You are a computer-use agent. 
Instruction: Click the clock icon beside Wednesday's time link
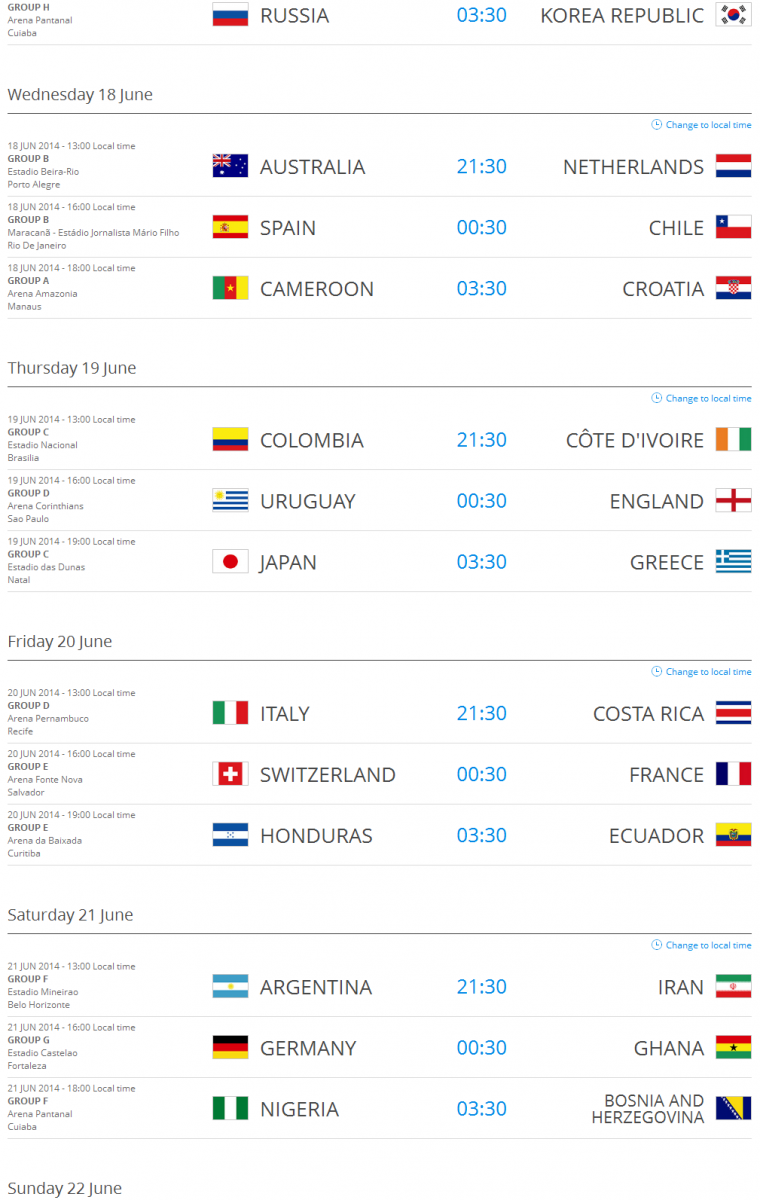(657, 124)
